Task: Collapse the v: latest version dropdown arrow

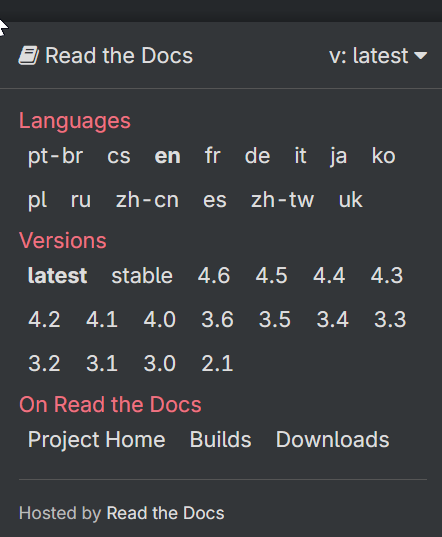Action: [x=420, y=55]
